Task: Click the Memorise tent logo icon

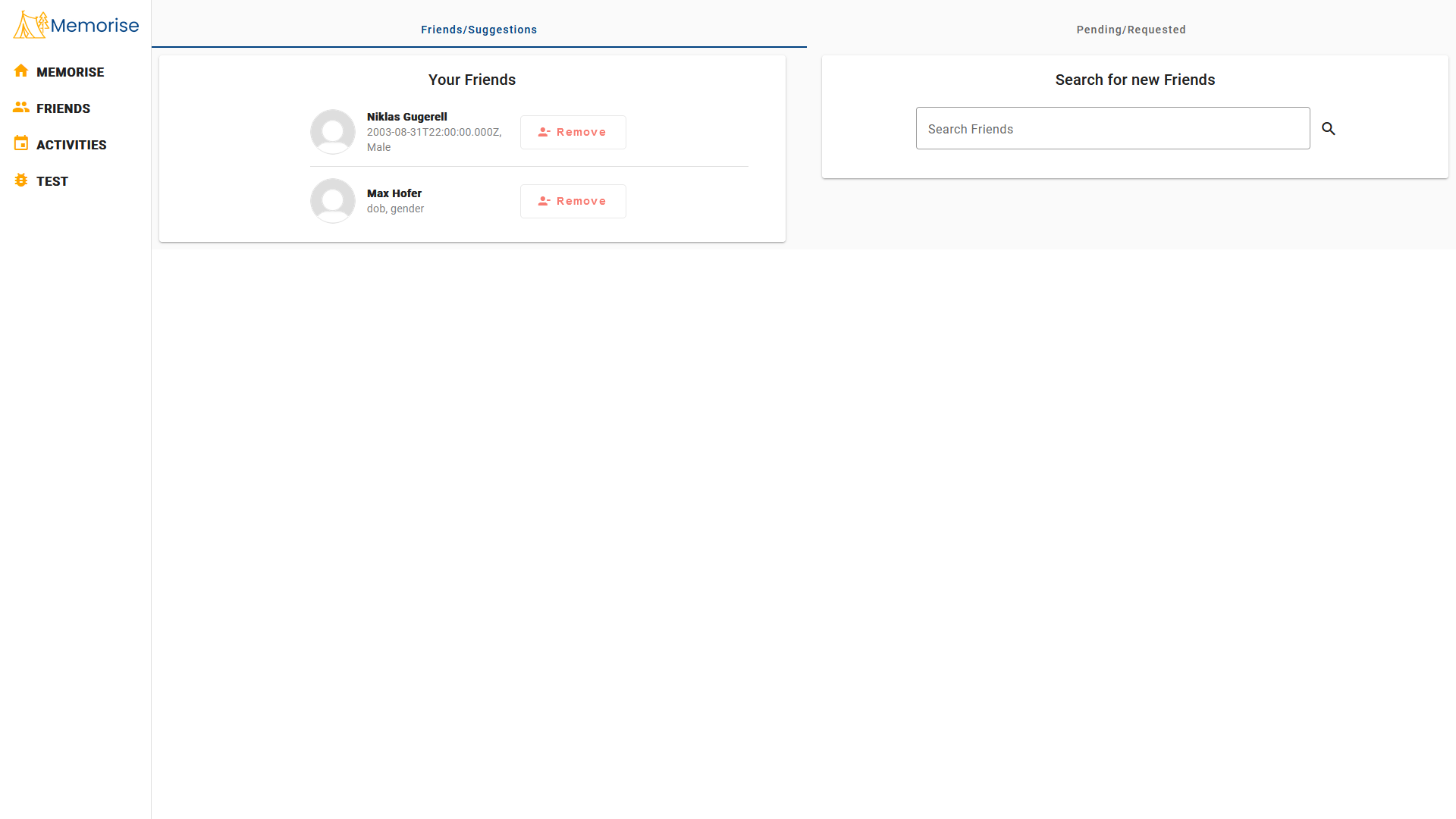Action: pos(30,25)
